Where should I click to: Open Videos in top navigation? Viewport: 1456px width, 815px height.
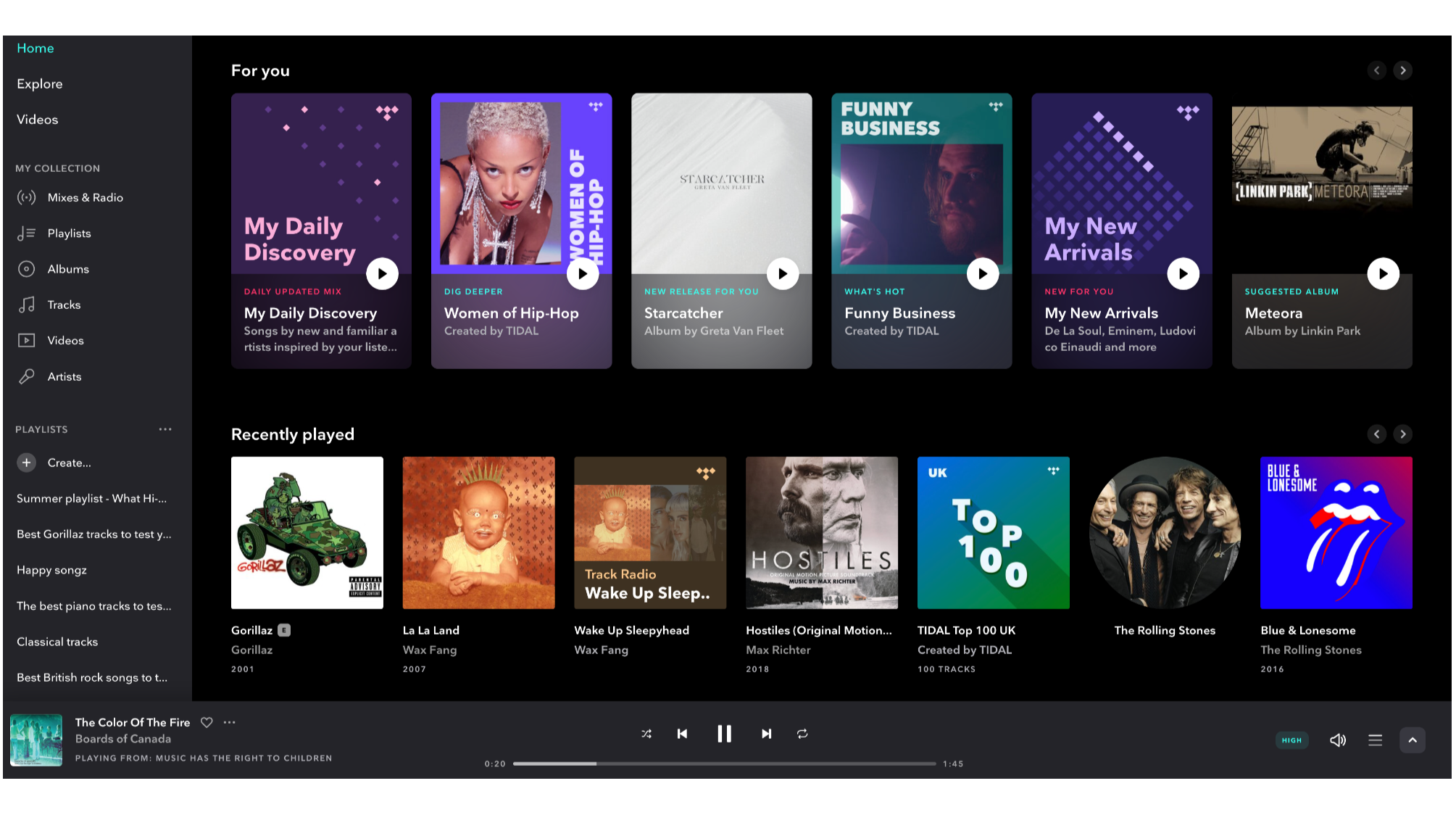click(x=38, y=120)
